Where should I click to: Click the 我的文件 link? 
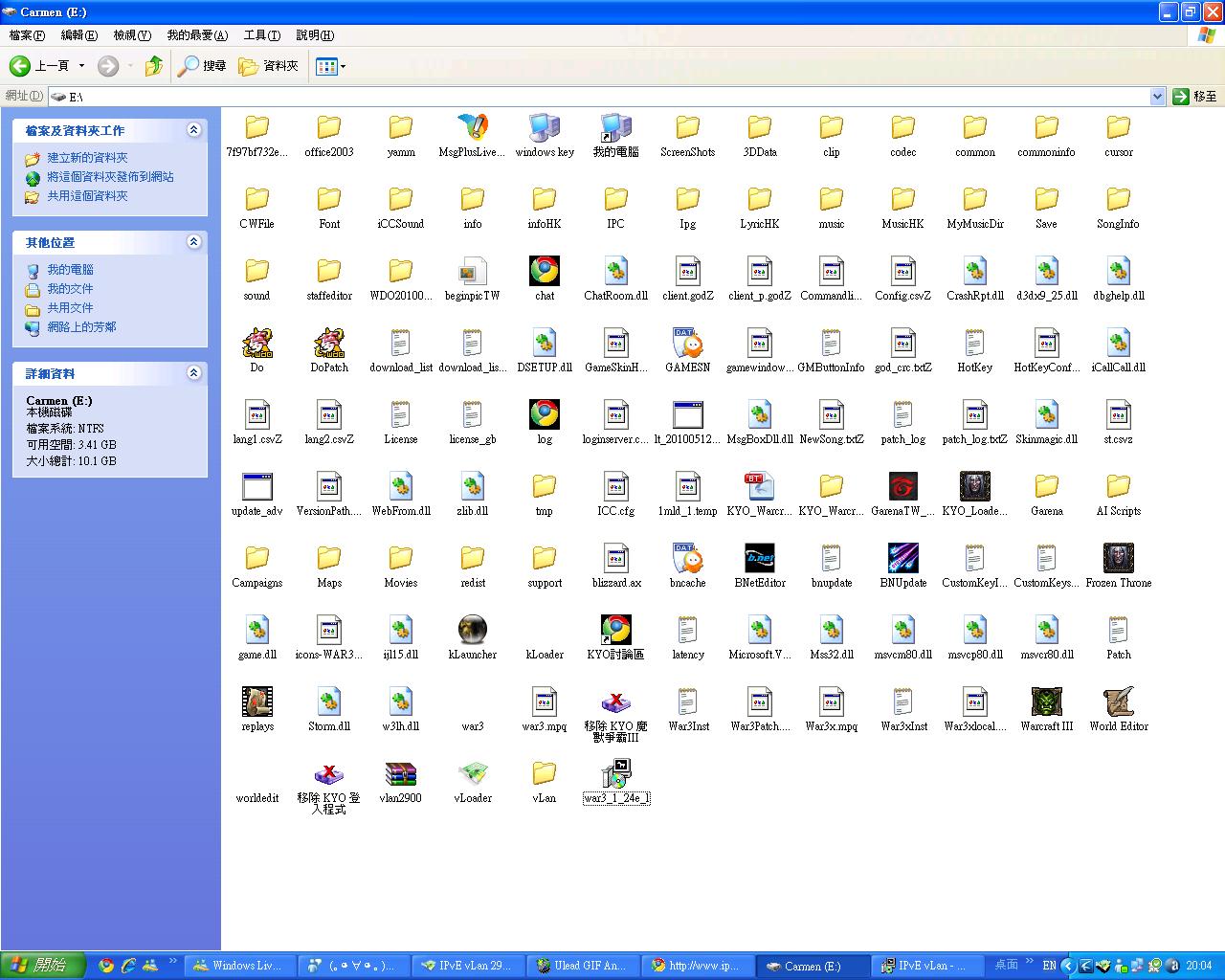(70, 289)
